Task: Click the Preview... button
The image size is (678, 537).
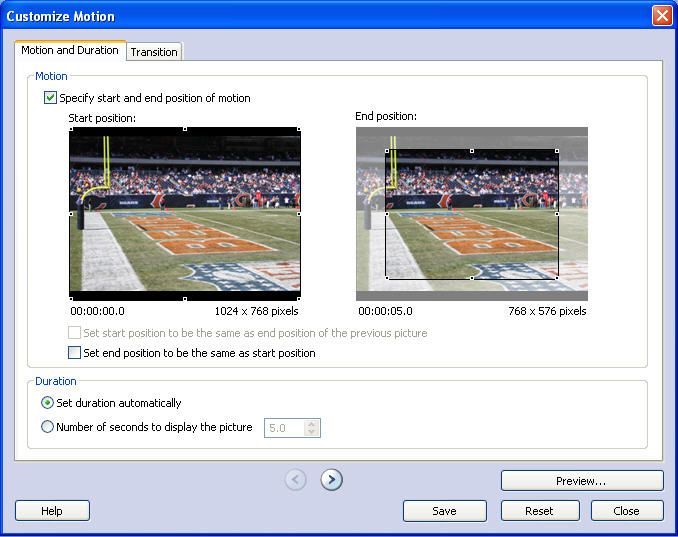Action: [582, 481]
